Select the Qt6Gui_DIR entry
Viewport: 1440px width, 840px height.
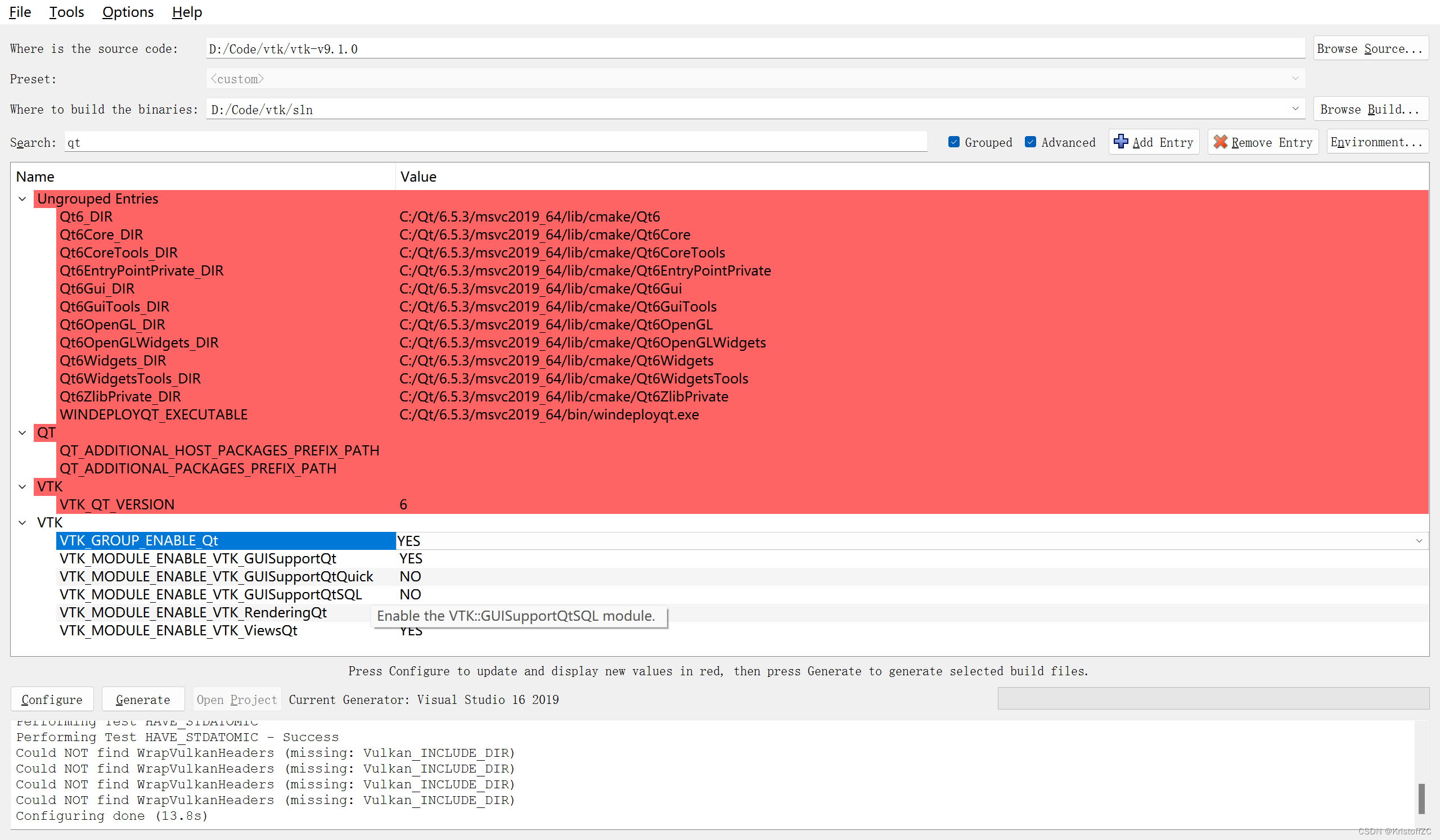(x=97, y=288)
